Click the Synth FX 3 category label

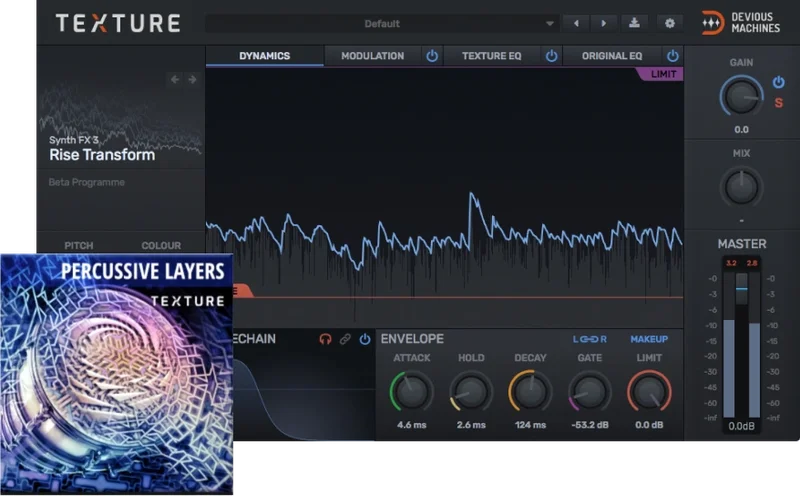73,140
